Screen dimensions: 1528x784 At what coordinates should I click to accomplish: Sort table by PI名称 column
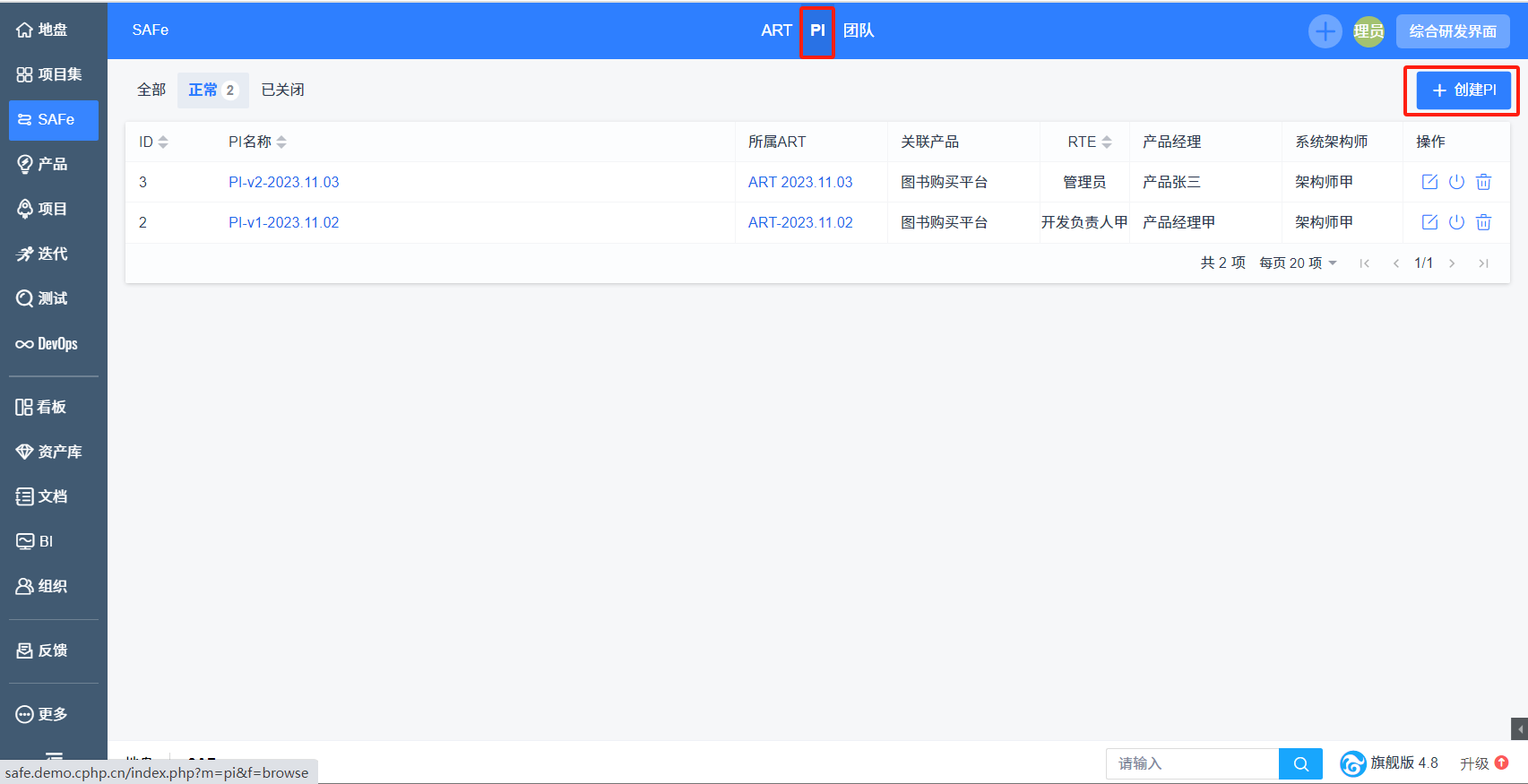[257, 142]
